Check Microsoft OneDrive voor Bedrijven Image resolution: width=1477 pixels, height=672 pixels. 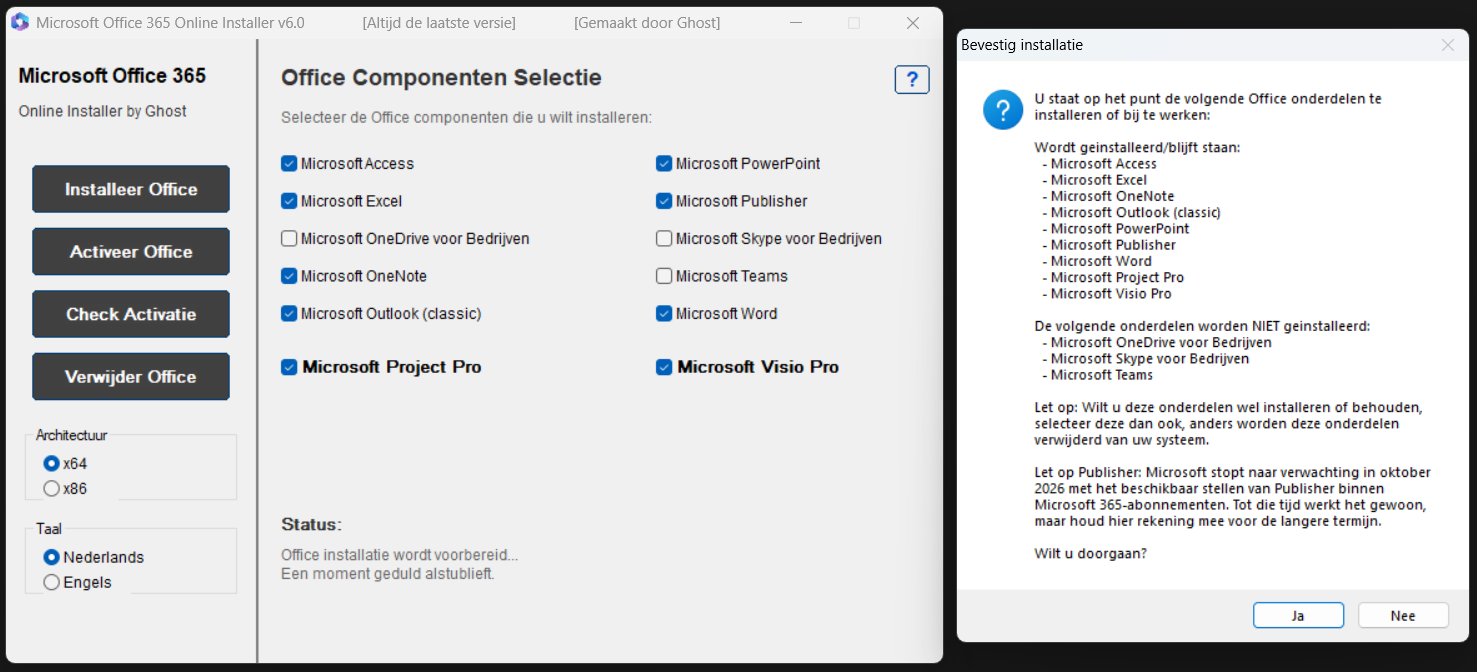(x=289, y=239)
